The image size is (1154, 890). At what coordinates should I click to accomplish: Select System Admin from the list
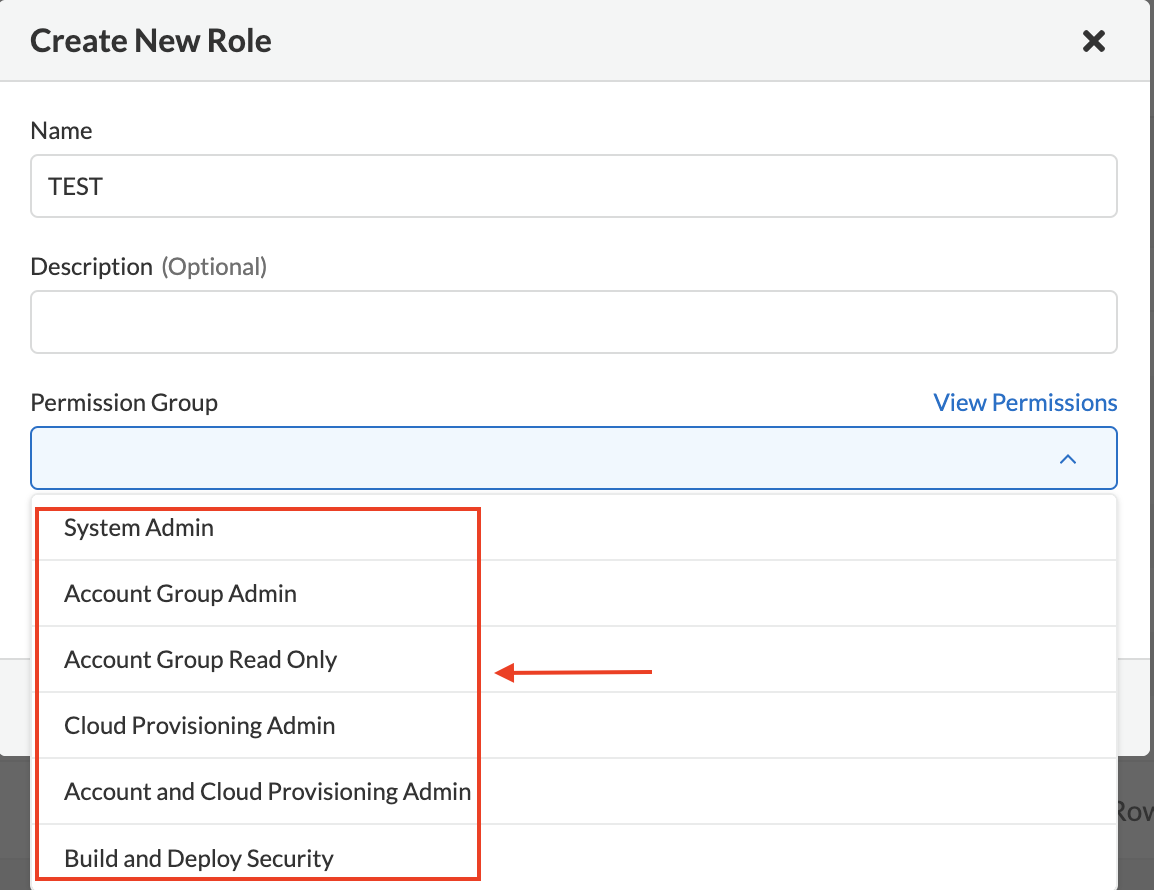[139, 528]
